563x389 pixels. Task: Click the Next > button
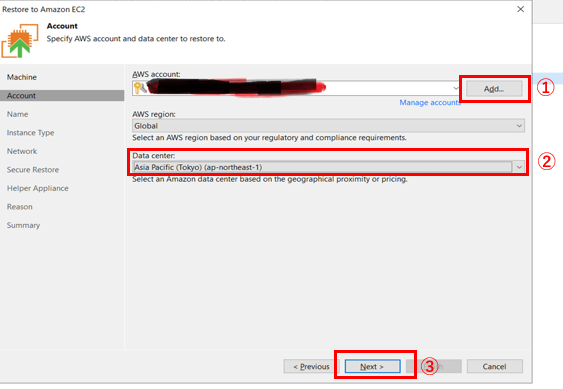(x=372, y=366)
